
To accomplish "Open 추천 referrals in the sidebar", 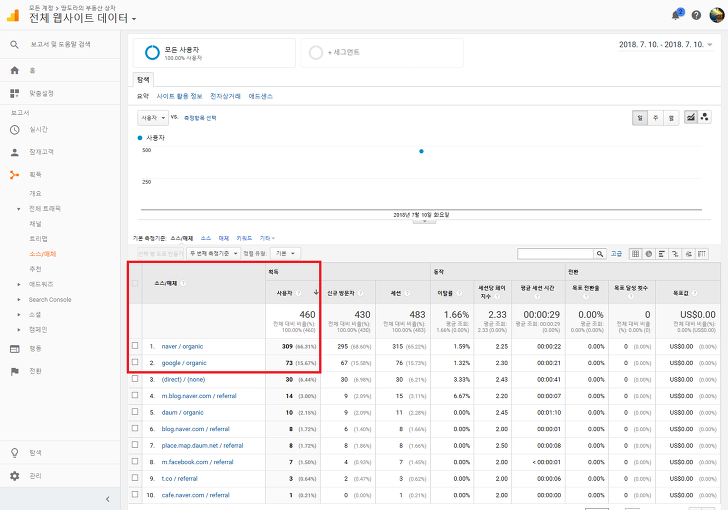I will pyautogui.click(x=35, y=269).
